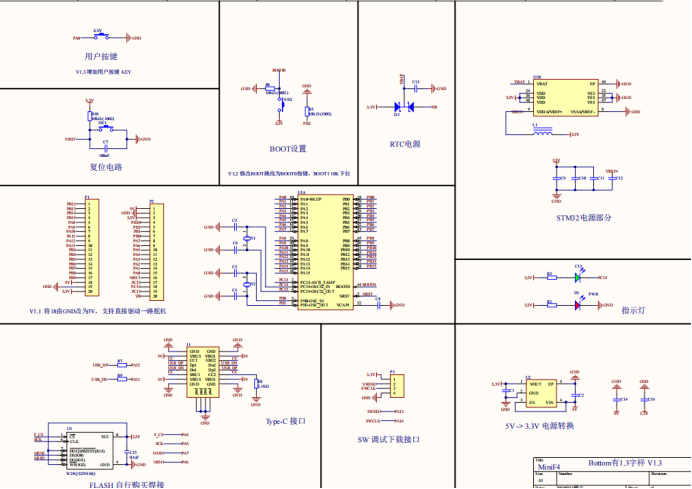Select the P1 pin header block
This screenshot has height=489, width=692.
click(92, 250)
